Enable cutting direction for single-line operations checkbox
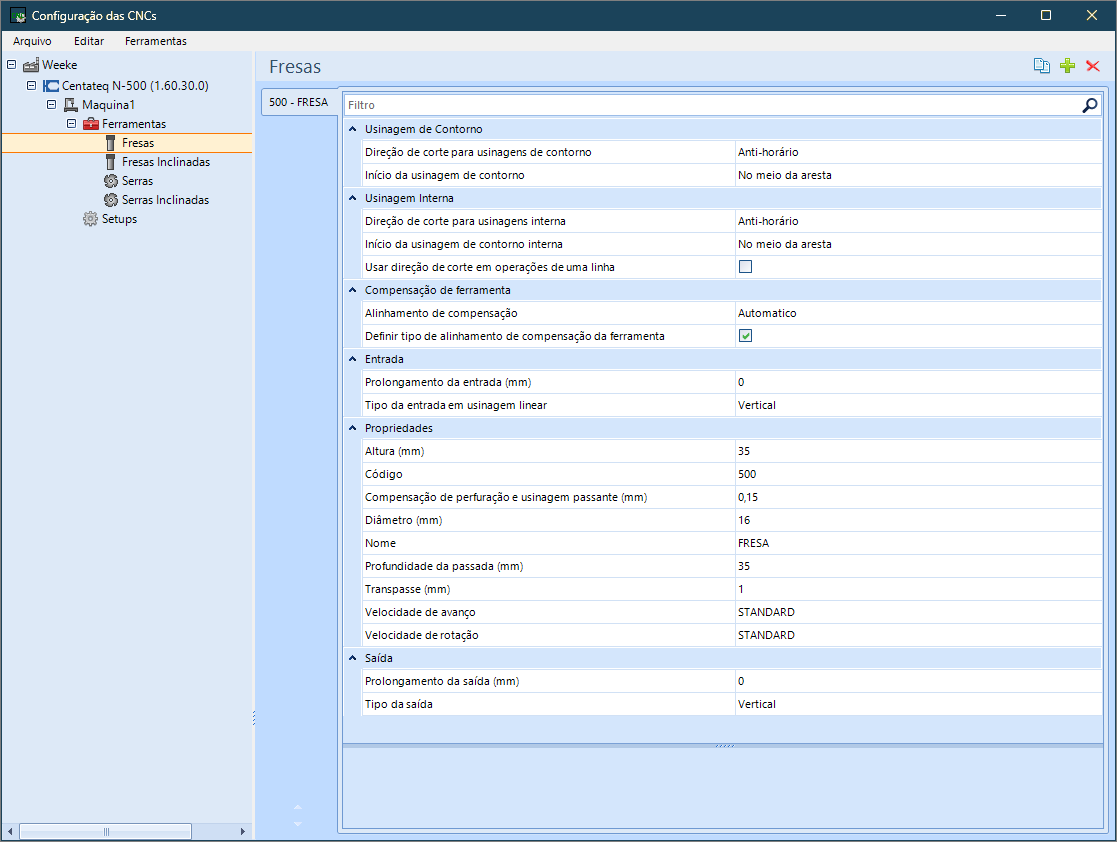1117x842 pixels. click(x=746, y=267)
